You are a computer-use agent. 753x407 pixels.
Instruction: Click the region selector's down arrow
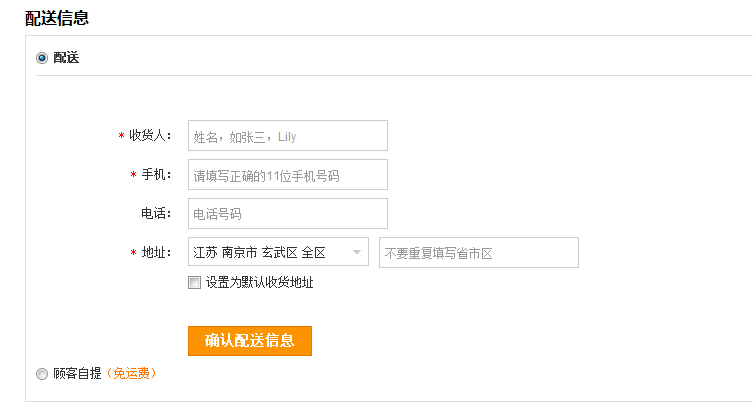coord(357,253)
